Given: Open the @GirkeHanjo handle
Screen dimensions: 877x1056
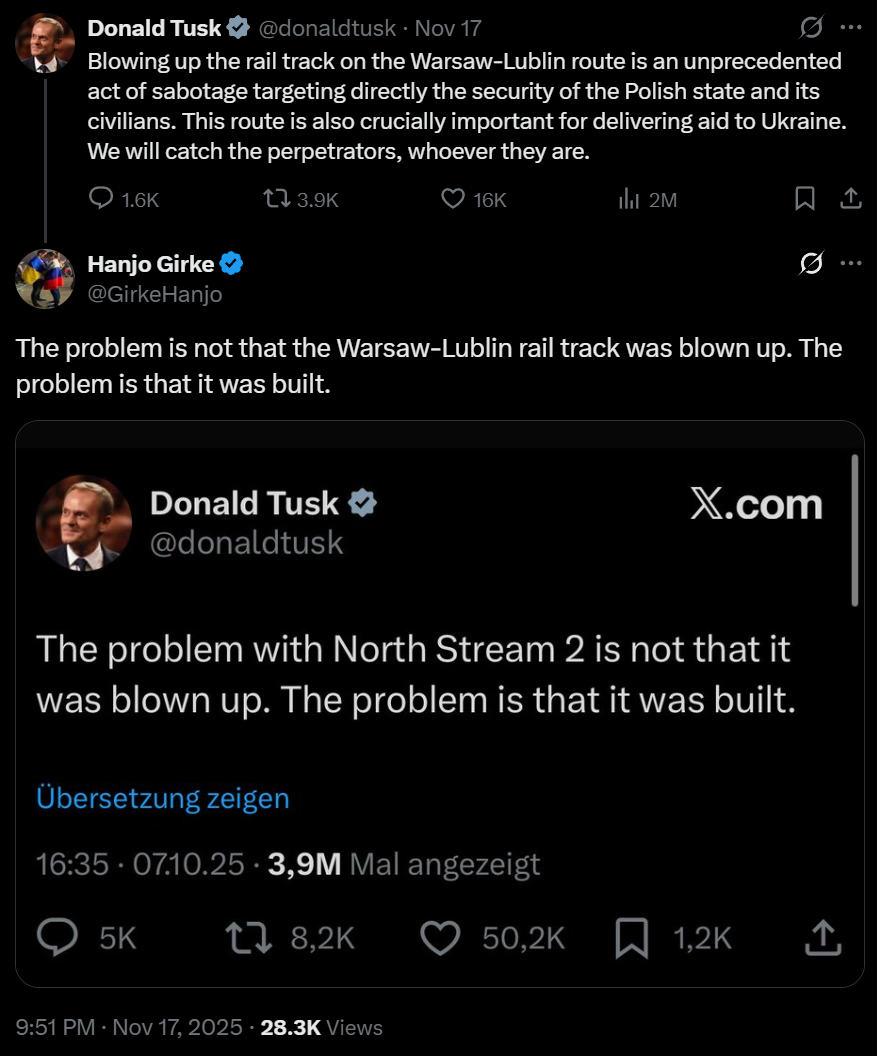Looking at the screenshot, I should coord(155,294).
